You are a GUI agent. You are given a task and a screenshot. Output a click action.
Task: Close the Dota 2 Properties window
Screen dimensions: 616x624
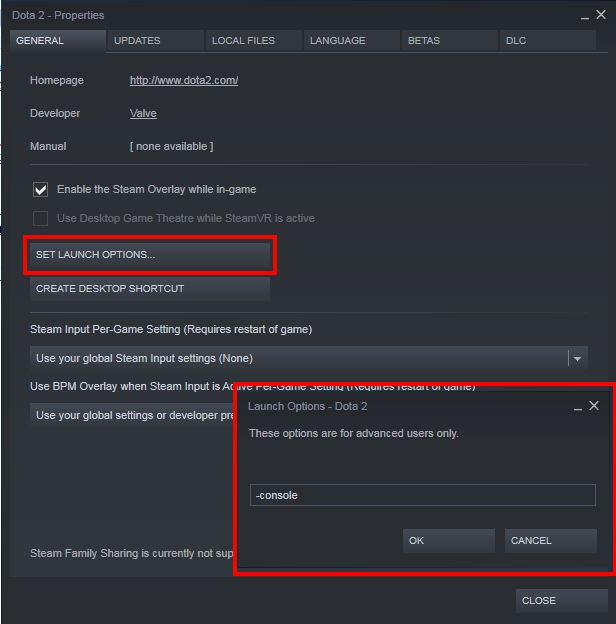[601, 15]
